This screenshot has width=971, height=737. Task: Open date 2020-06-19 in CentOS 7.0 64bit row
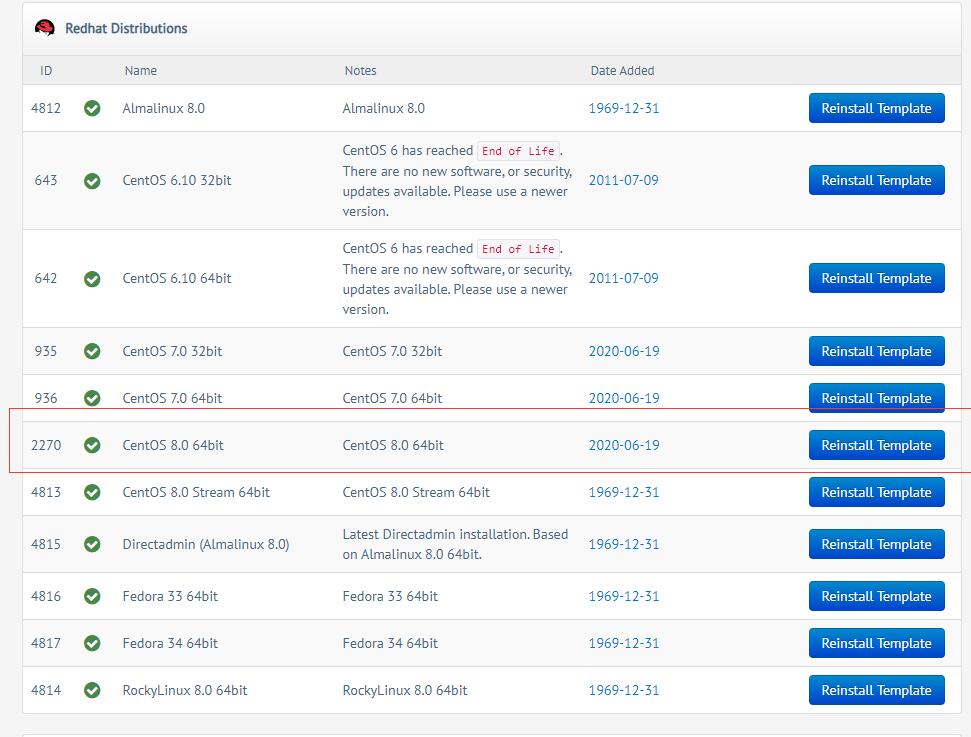(x=624, y=398)
